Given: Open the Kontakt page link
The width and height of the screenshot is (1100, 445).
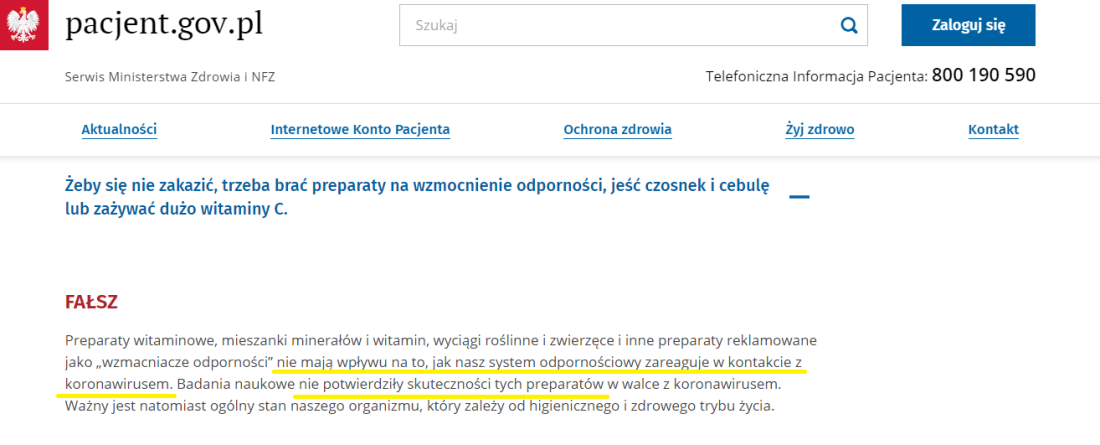Looking at the screenshot, I should [x=993, y=129].
